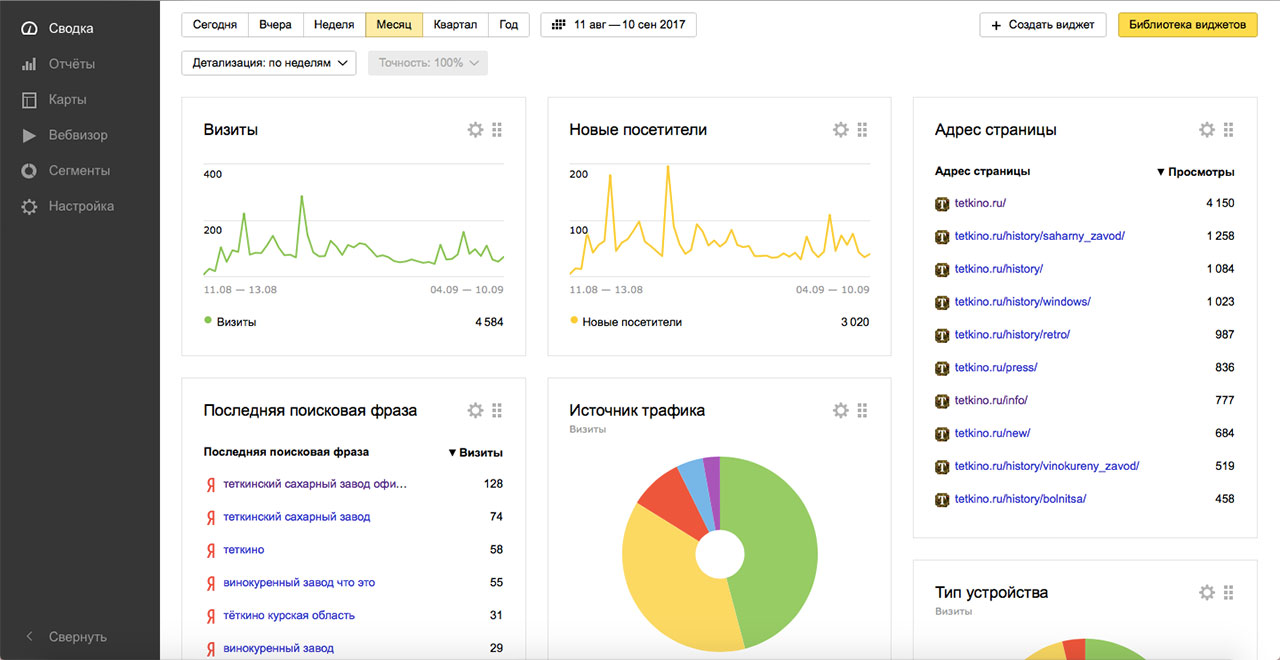
Task: Open tetkino.ru/ page link
Action: pyautogui.click(x=980, y=203)
